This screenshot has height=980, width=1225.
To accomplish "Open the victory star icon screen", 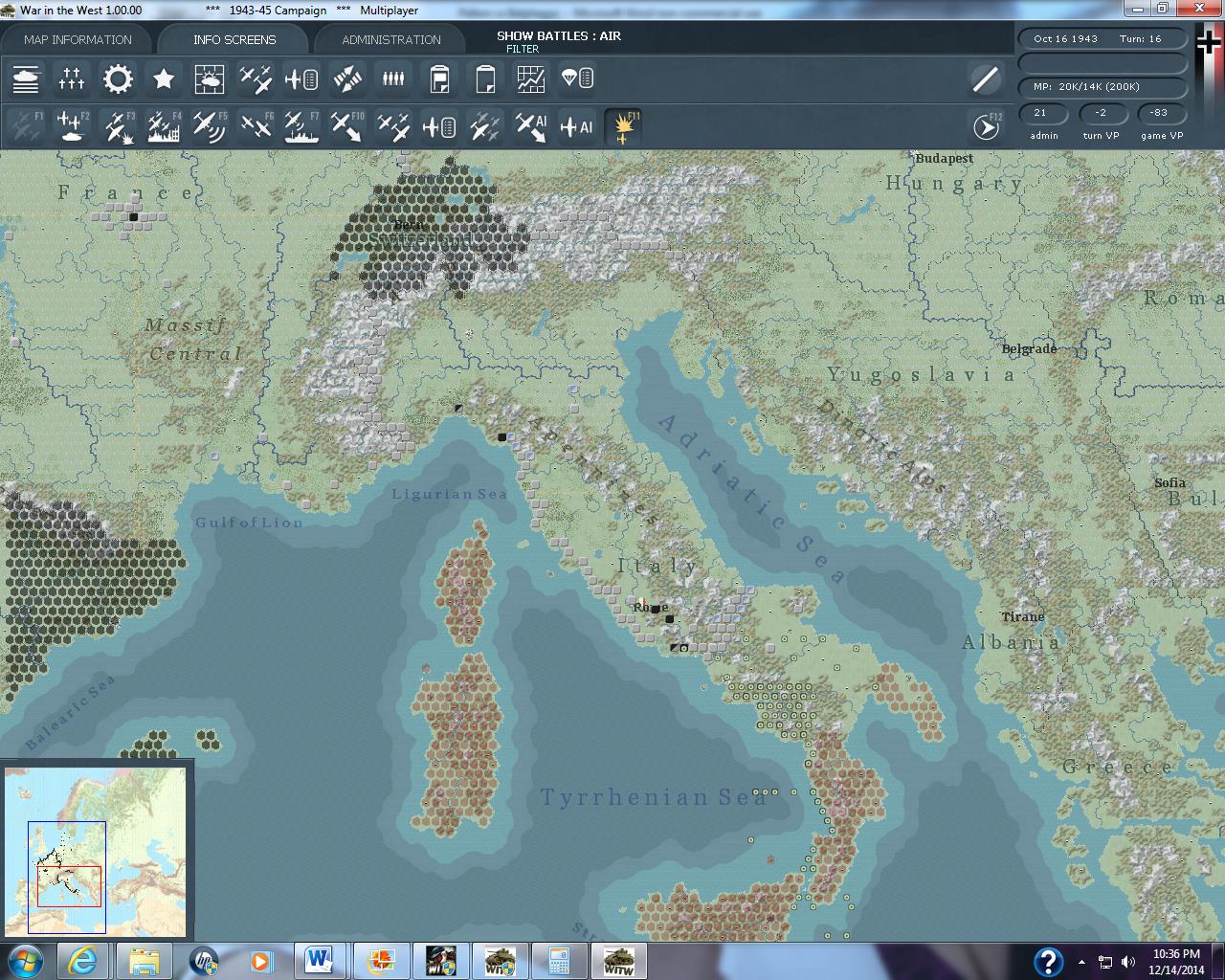I will coord(164,78).
